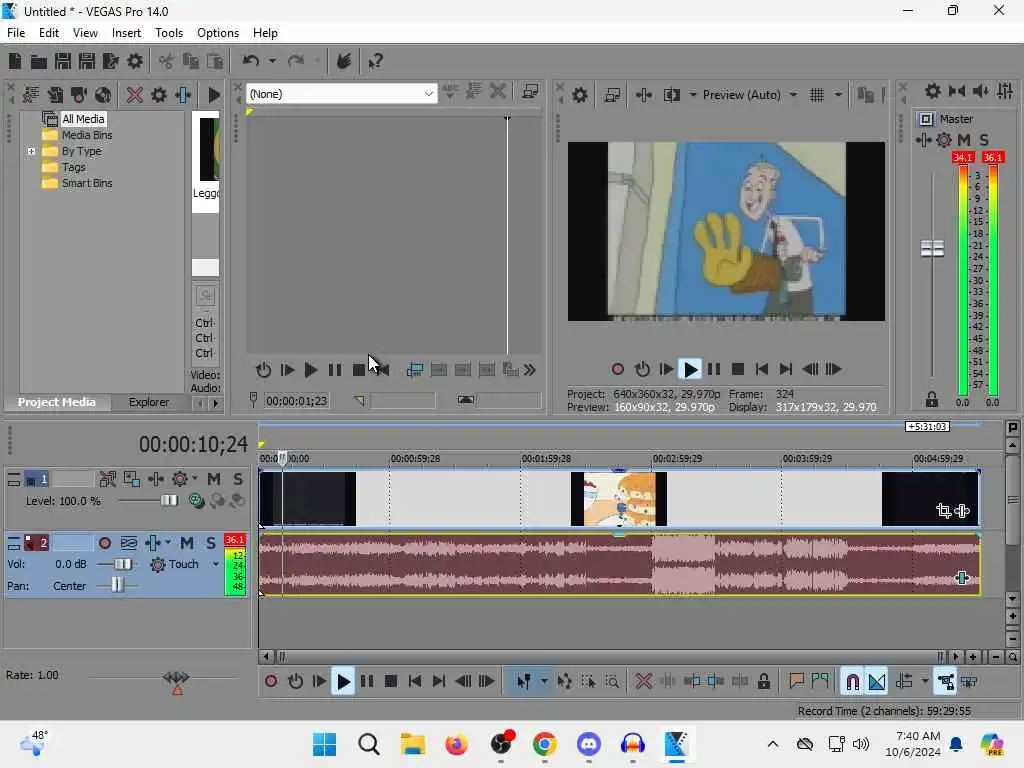Click the preview Overlays grid icon

[816, 95]
